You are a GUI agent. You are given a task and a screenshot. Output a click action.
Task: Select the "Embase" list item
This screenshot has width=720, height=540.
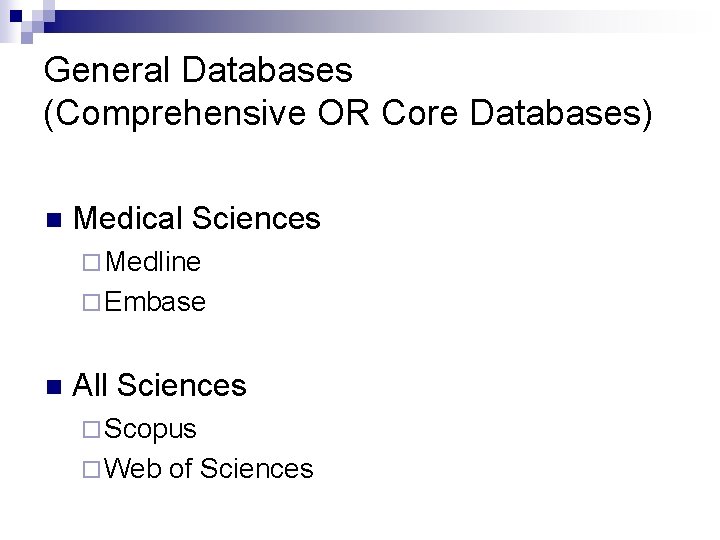point(155,301)
